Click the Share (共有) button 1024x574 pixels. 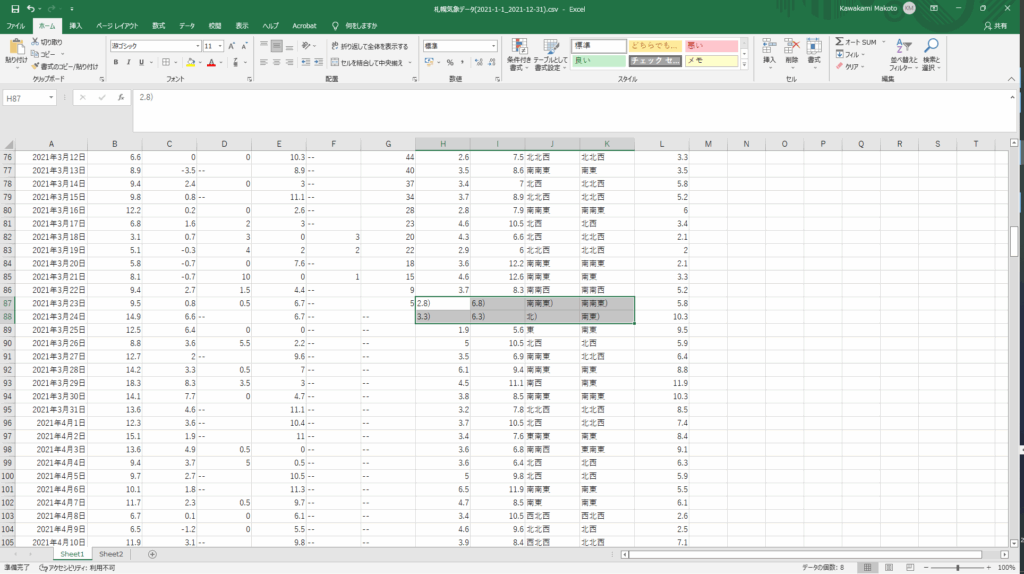[x=996, y=24]
